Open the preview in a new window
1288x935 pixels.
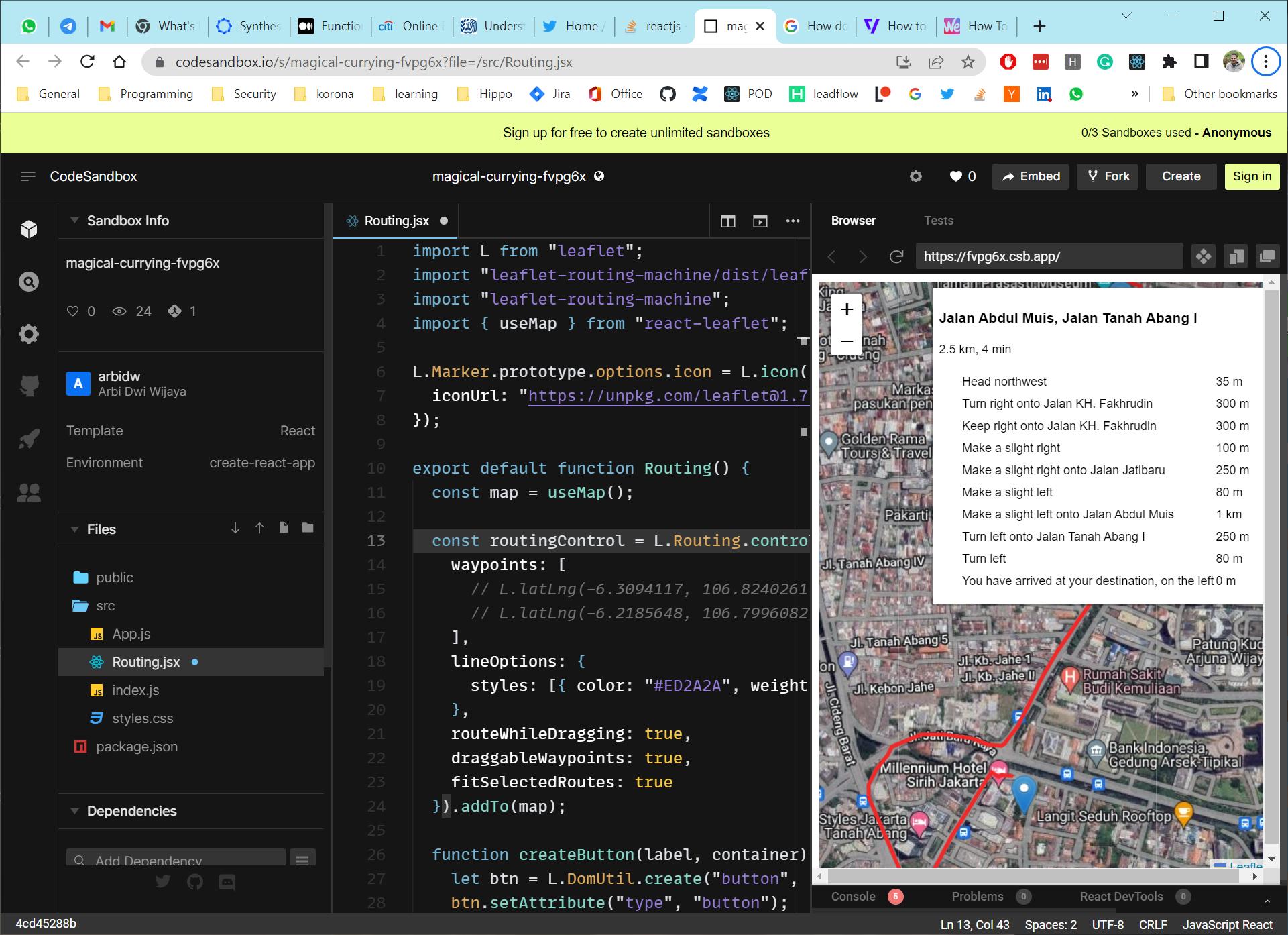pyautogui.click(x=1267, y=256)
